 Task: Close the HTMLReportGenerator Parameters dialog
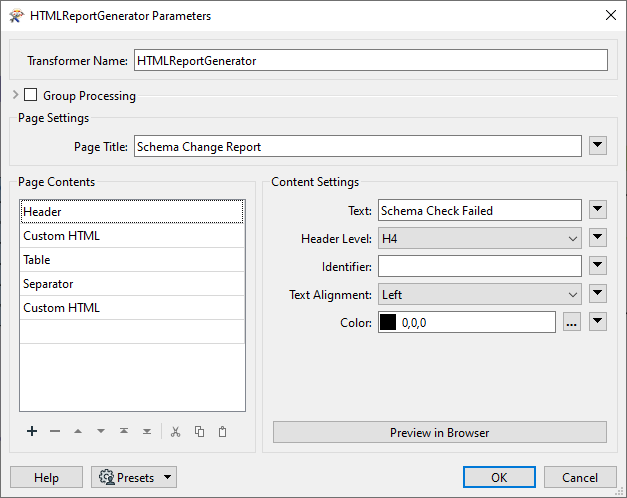tap(610, 16)
